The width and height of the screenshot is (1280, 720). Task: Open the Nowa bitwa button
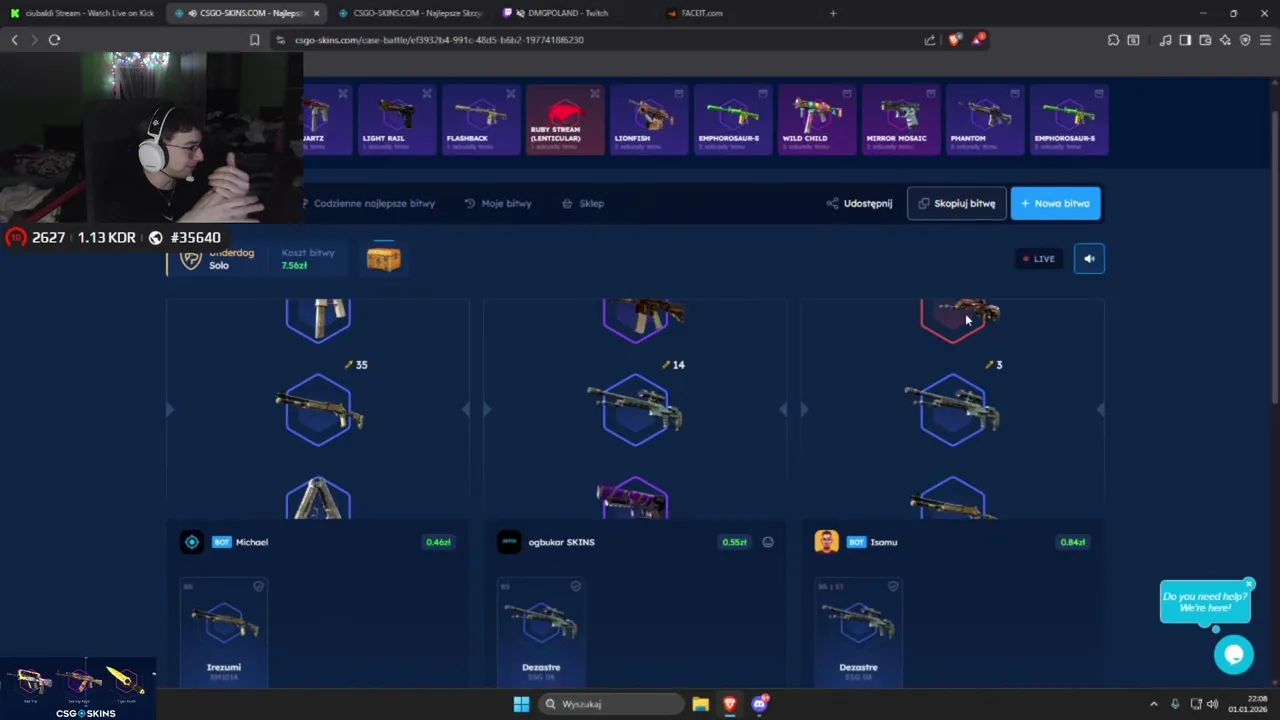(1055, 203)
